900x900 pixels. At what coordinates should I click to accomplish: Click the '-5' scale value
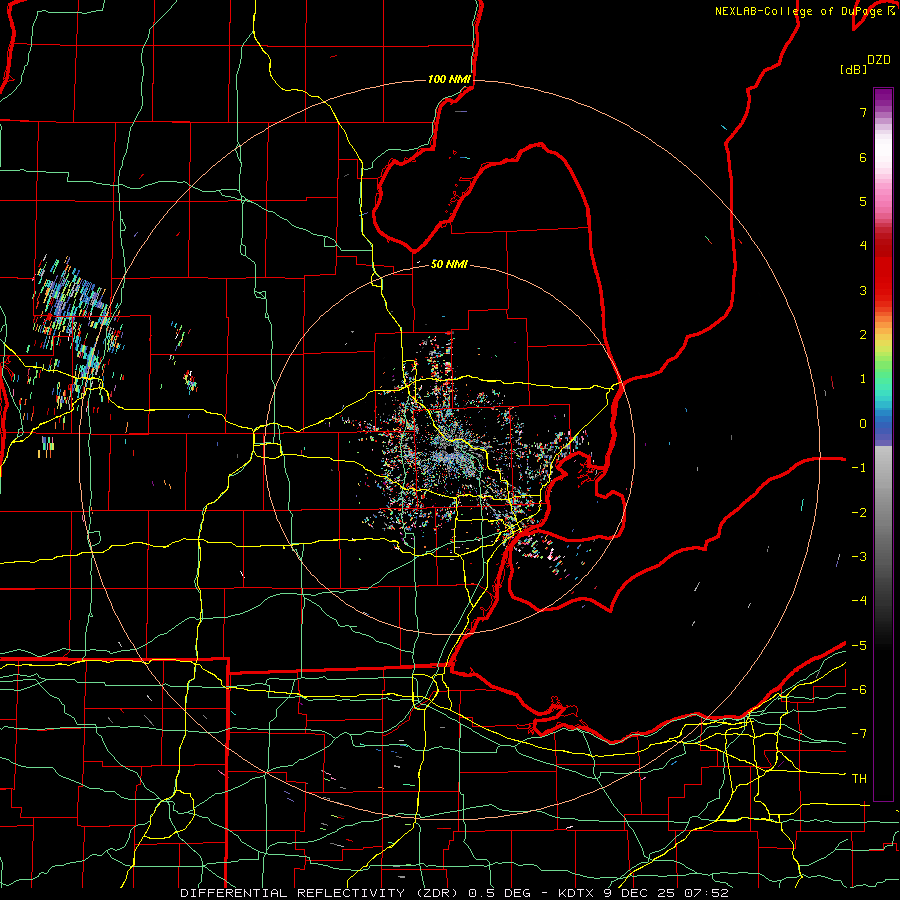(859, 646)
